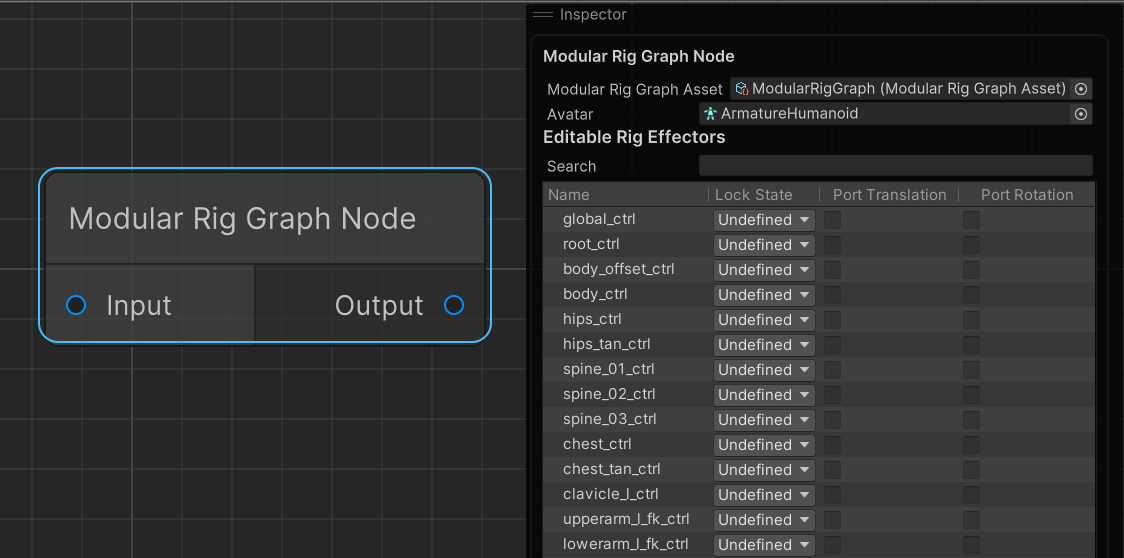Open Lock State dropdown for global_ctrl
This screenshot has height=558, width=1124.
(x=764, y=219)
